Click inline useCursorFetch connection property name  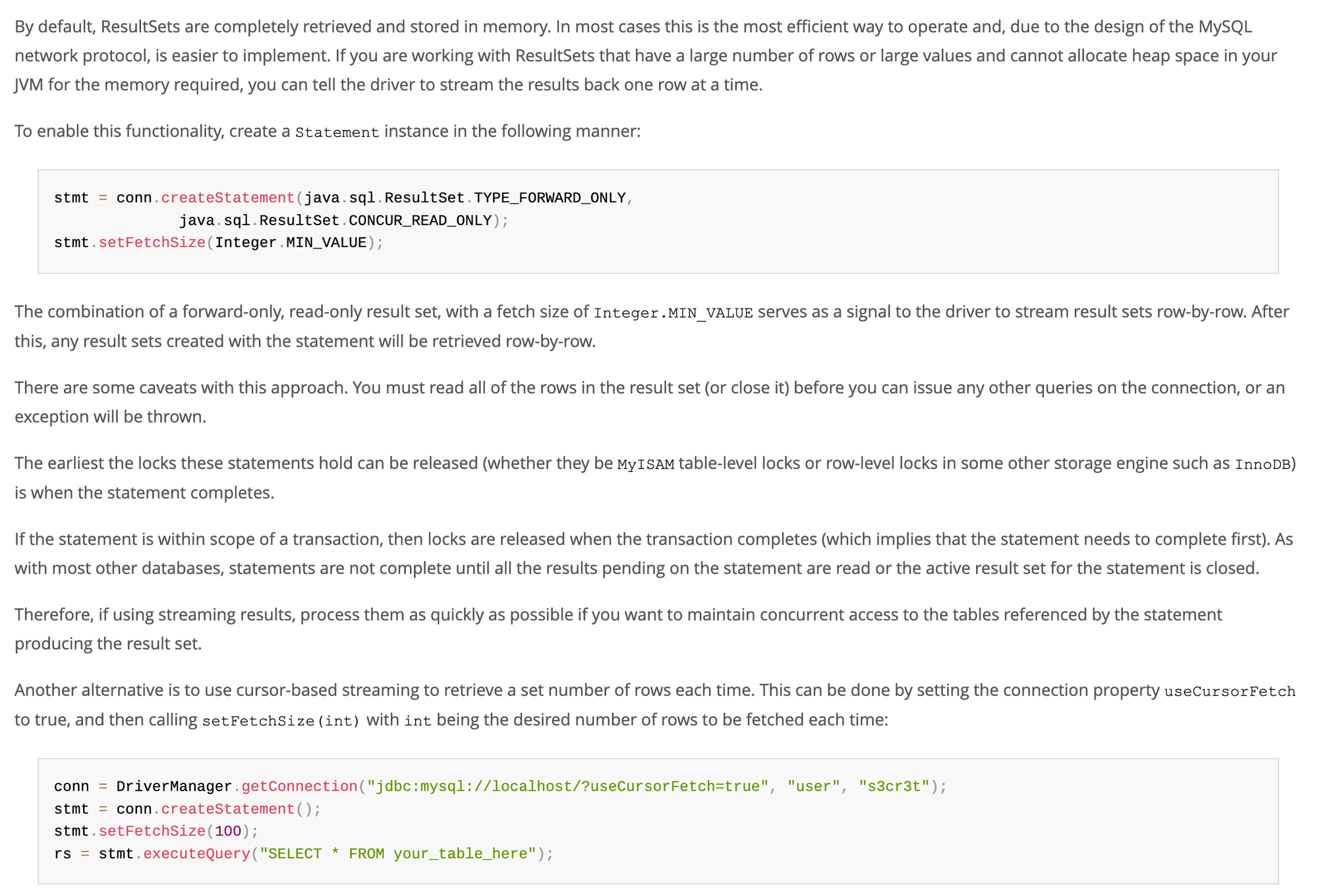[1230, 691]
